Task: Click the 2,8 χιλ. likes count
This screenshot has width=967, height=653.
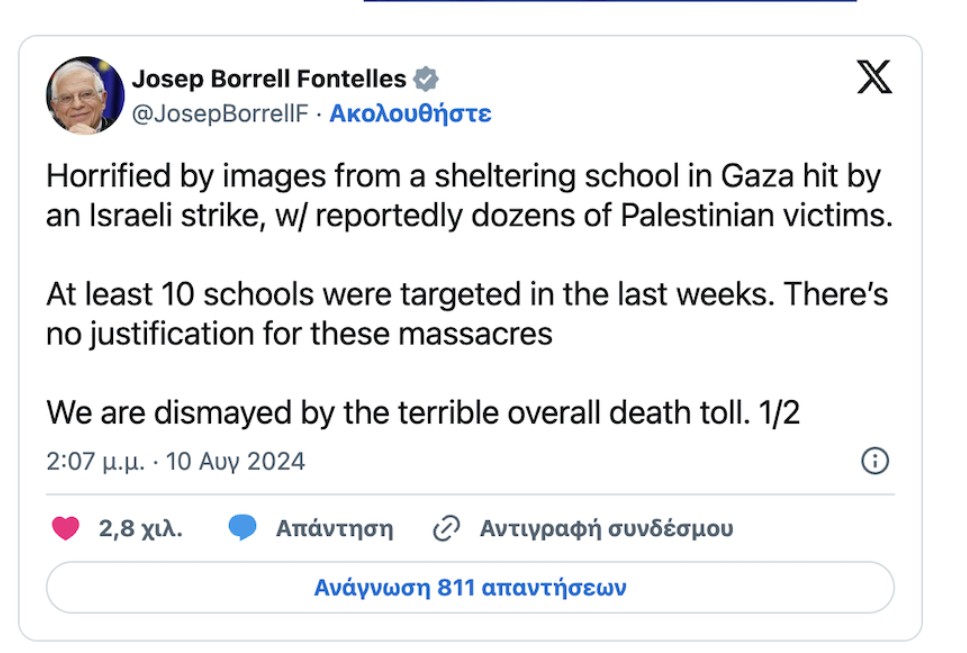Action: tap(141, 528)
